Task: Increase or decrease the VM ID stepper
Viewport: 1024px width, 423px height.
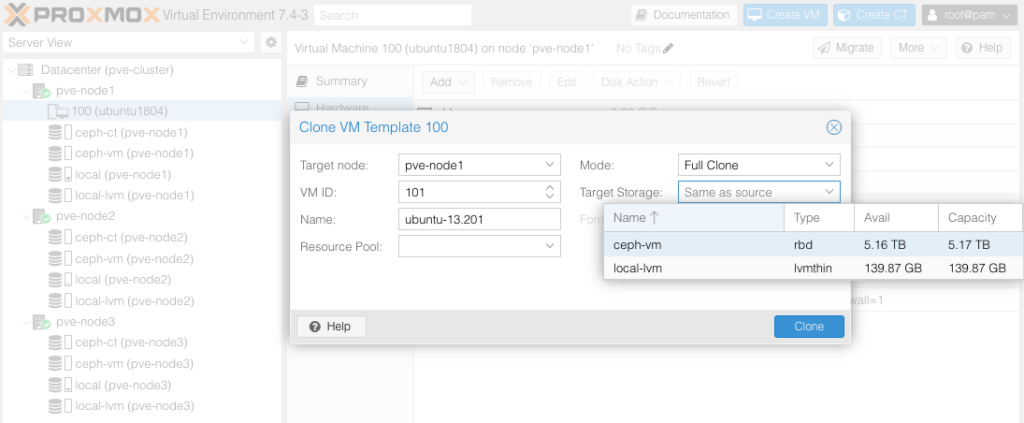Action: pyautogui.click(x=550, y=192)
